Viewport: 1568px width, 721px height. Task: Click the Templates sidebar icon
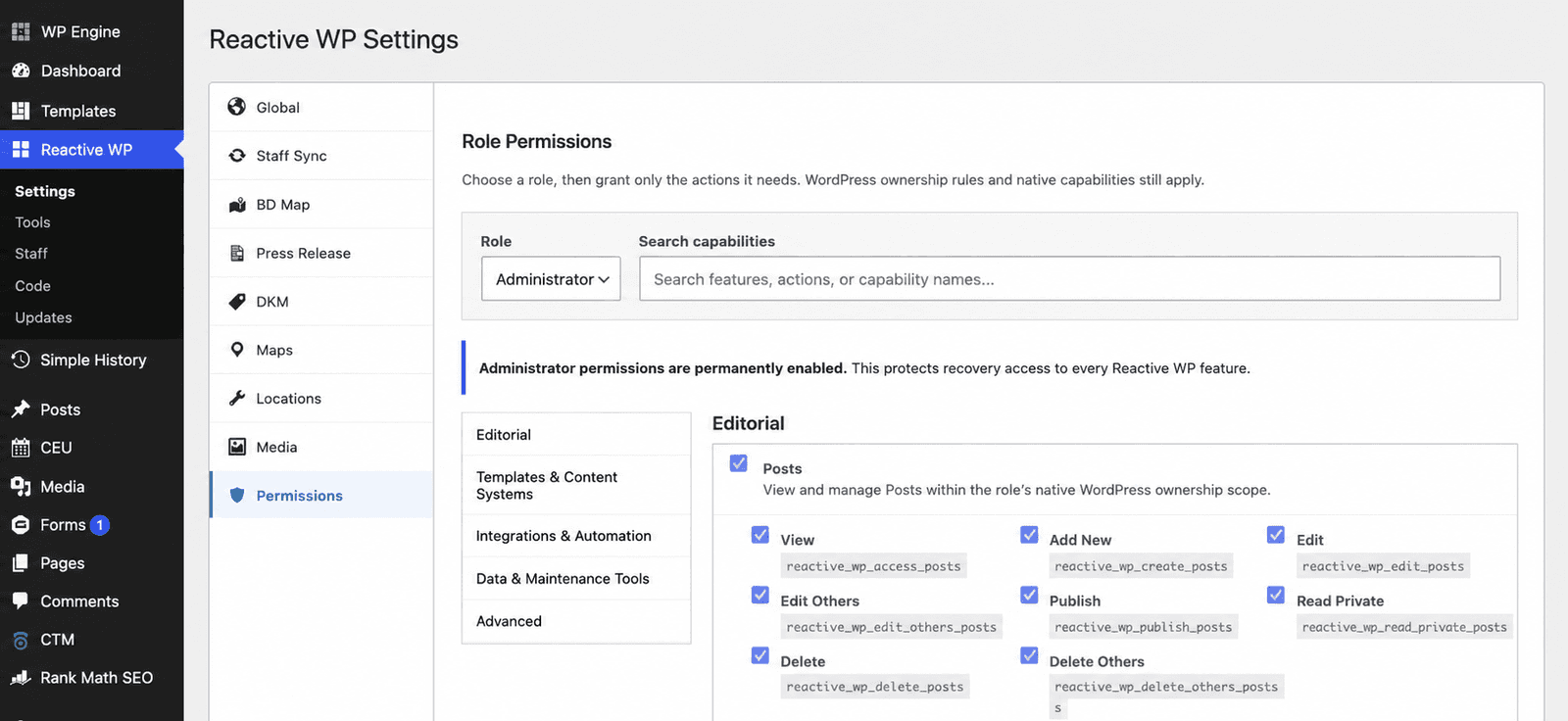pos(21,111)
